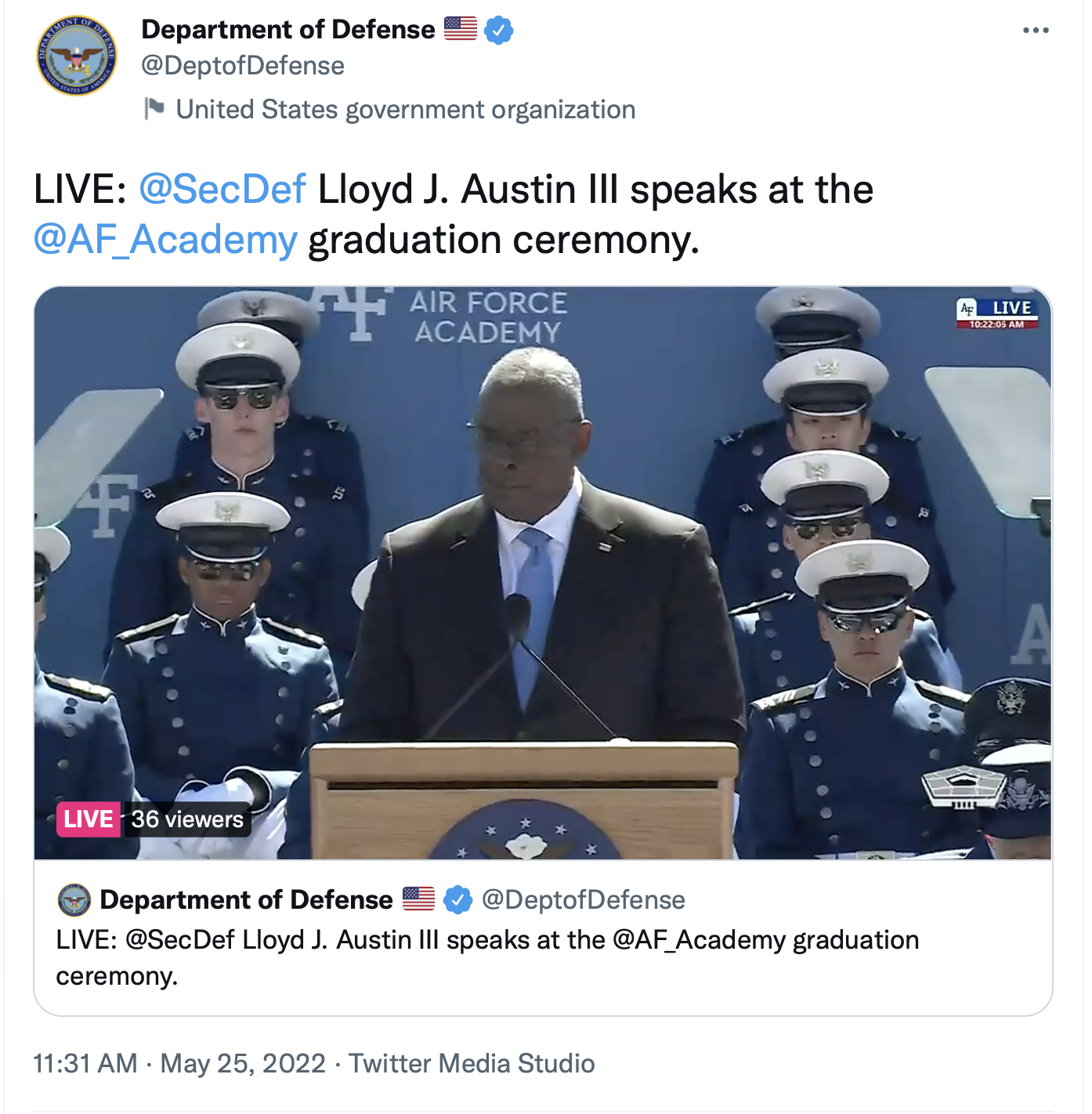This screenshot has height=1114, width=1092.
Task: Click the pink LIVE badge on video
Action: point(89,819)
